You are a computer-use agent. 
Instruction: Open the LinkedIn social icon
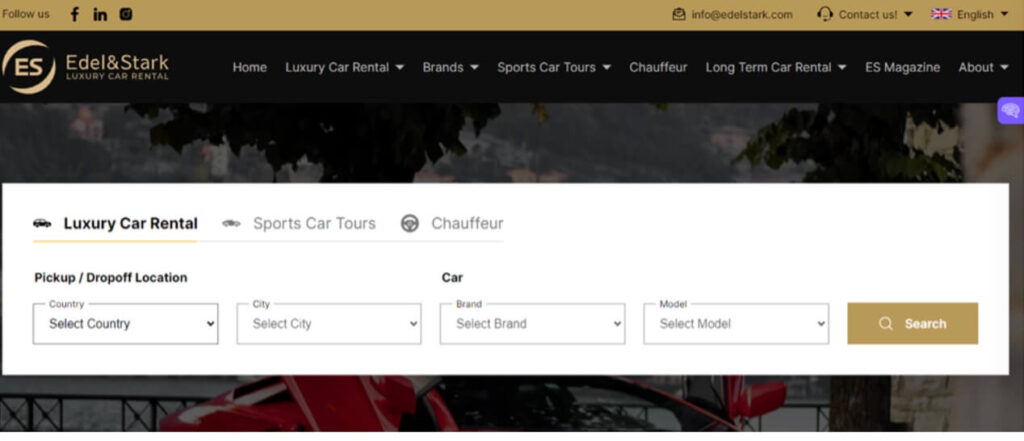100,14
